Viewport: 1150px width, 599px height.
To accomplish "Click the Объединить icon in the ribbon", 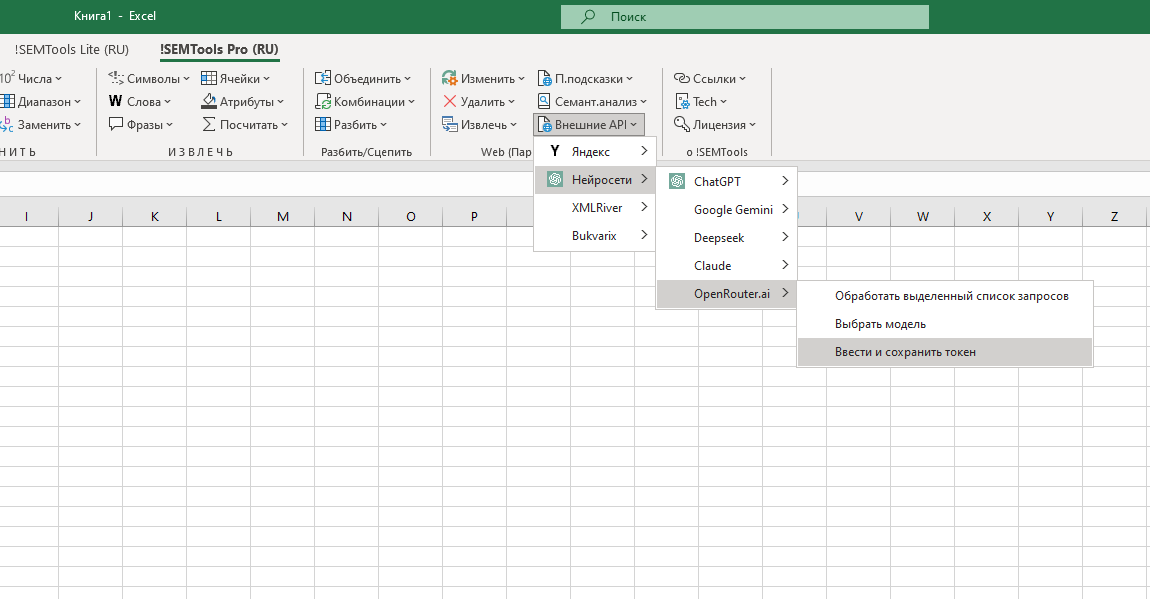I will pyautogui.click(x=323, y=78).
